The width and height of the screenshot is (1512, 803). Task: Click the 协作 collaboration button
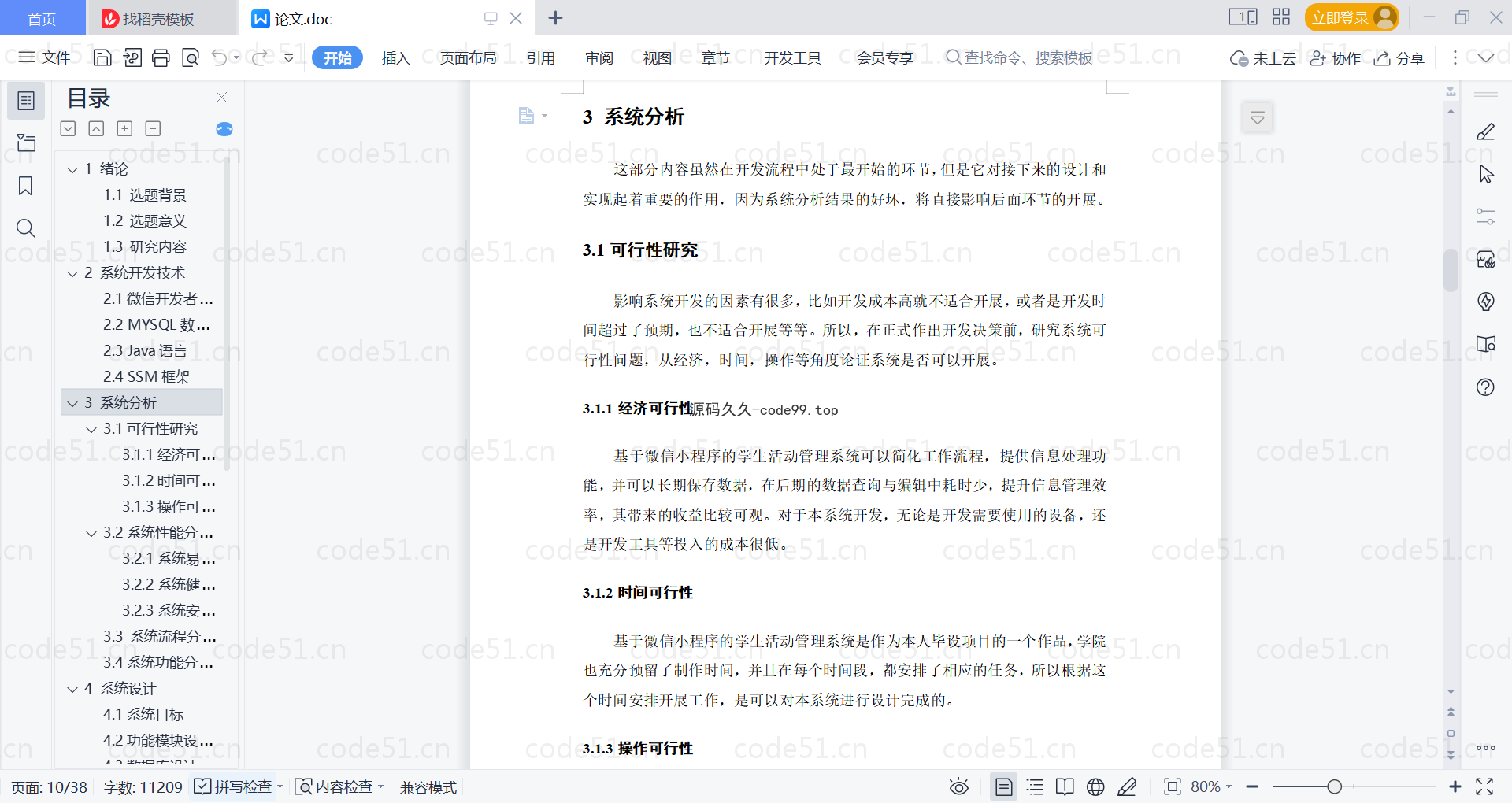pyautogui.click(x=1335, y=58)
